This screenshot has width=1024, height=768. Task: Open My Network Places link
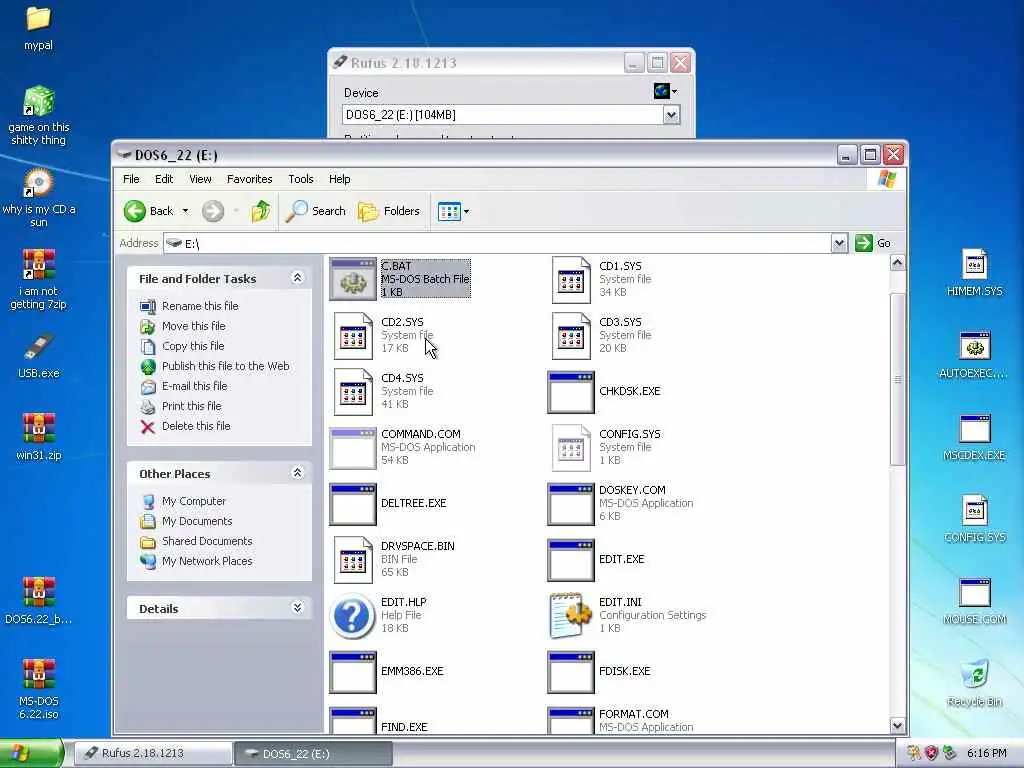(207, 561)
